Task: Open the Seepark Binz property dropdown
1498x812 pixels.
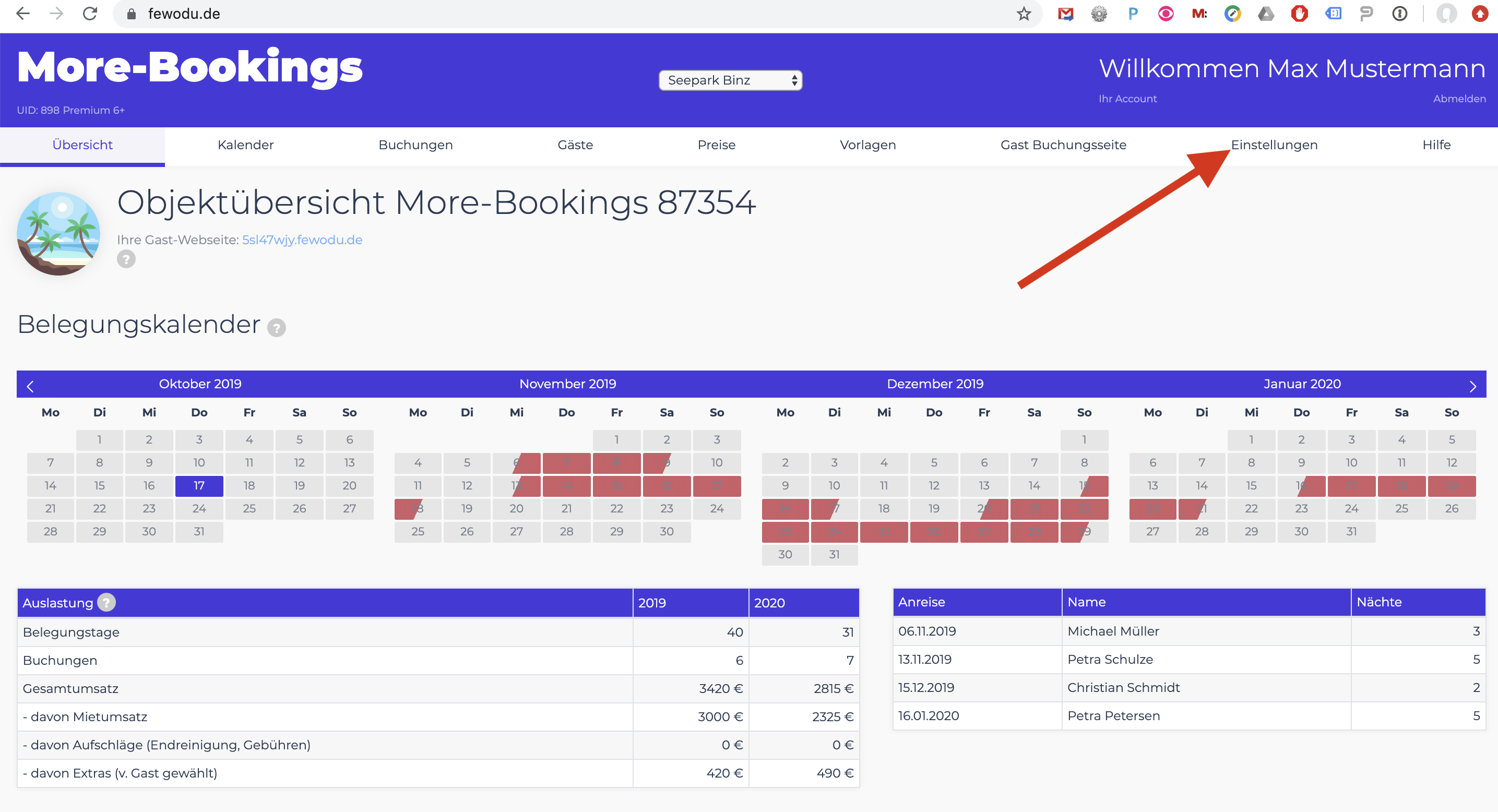Action: pos(730,80)
